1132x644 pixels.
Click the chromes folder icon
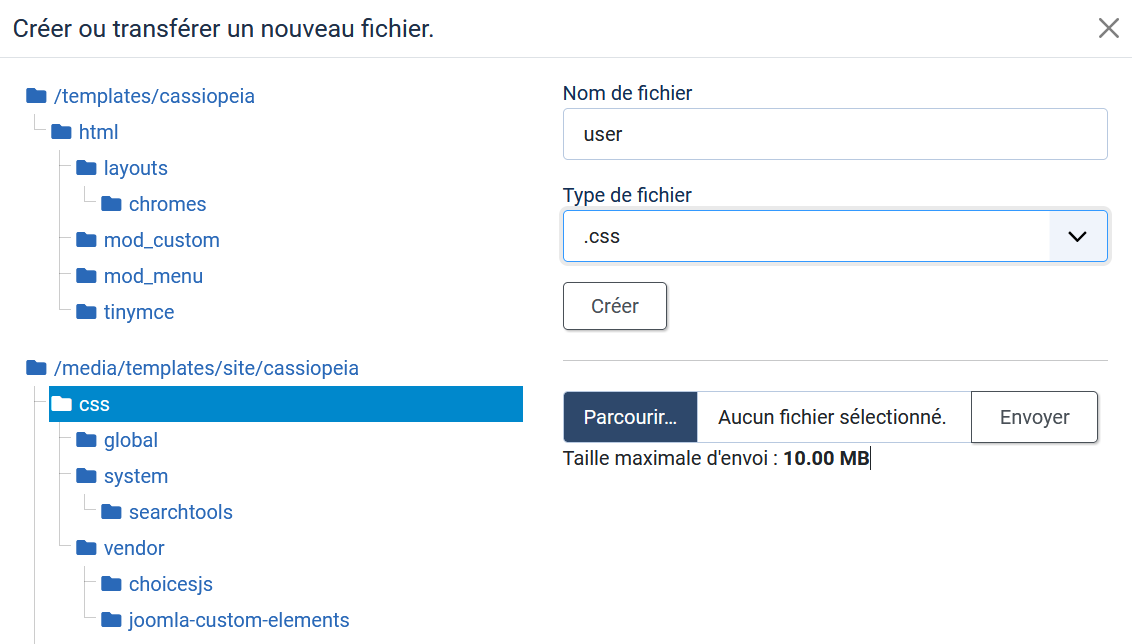point(111,204)
